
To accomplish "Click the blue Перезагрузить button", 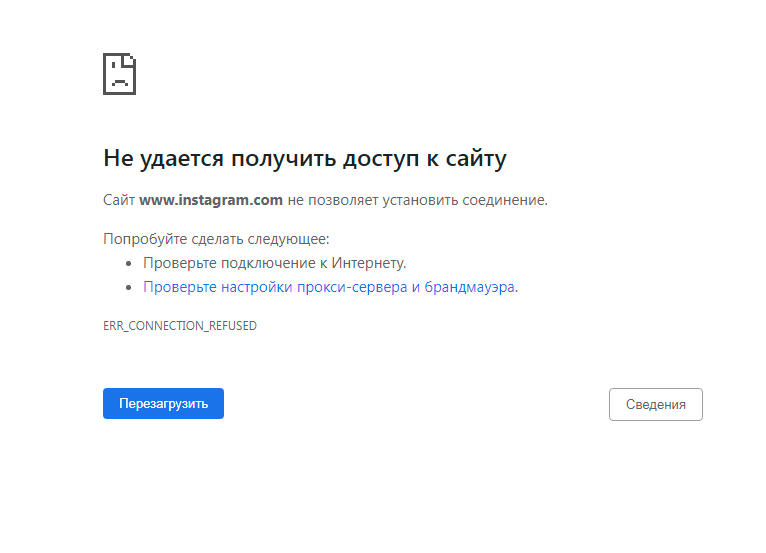I will pos(163,404).
